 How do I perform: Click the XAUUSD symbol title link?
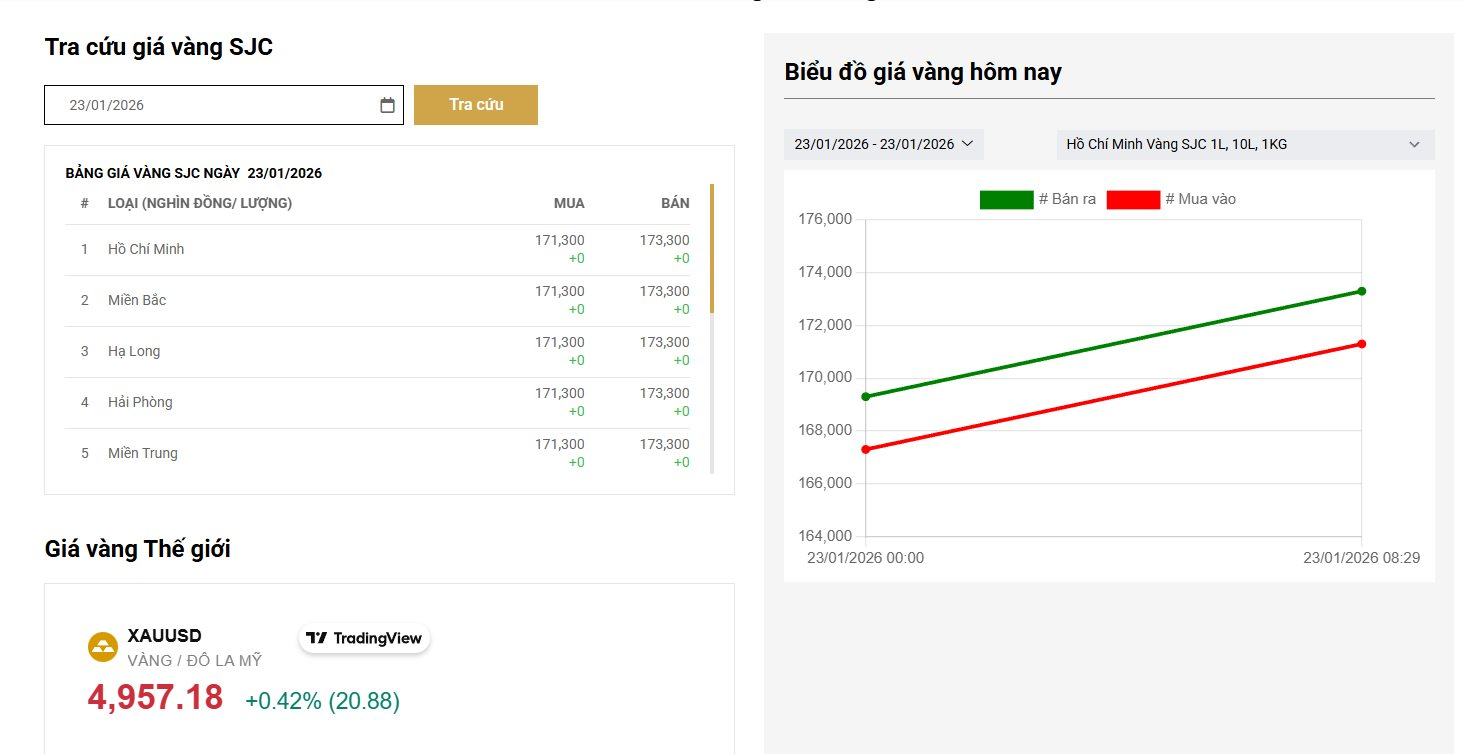coord(165,636)
